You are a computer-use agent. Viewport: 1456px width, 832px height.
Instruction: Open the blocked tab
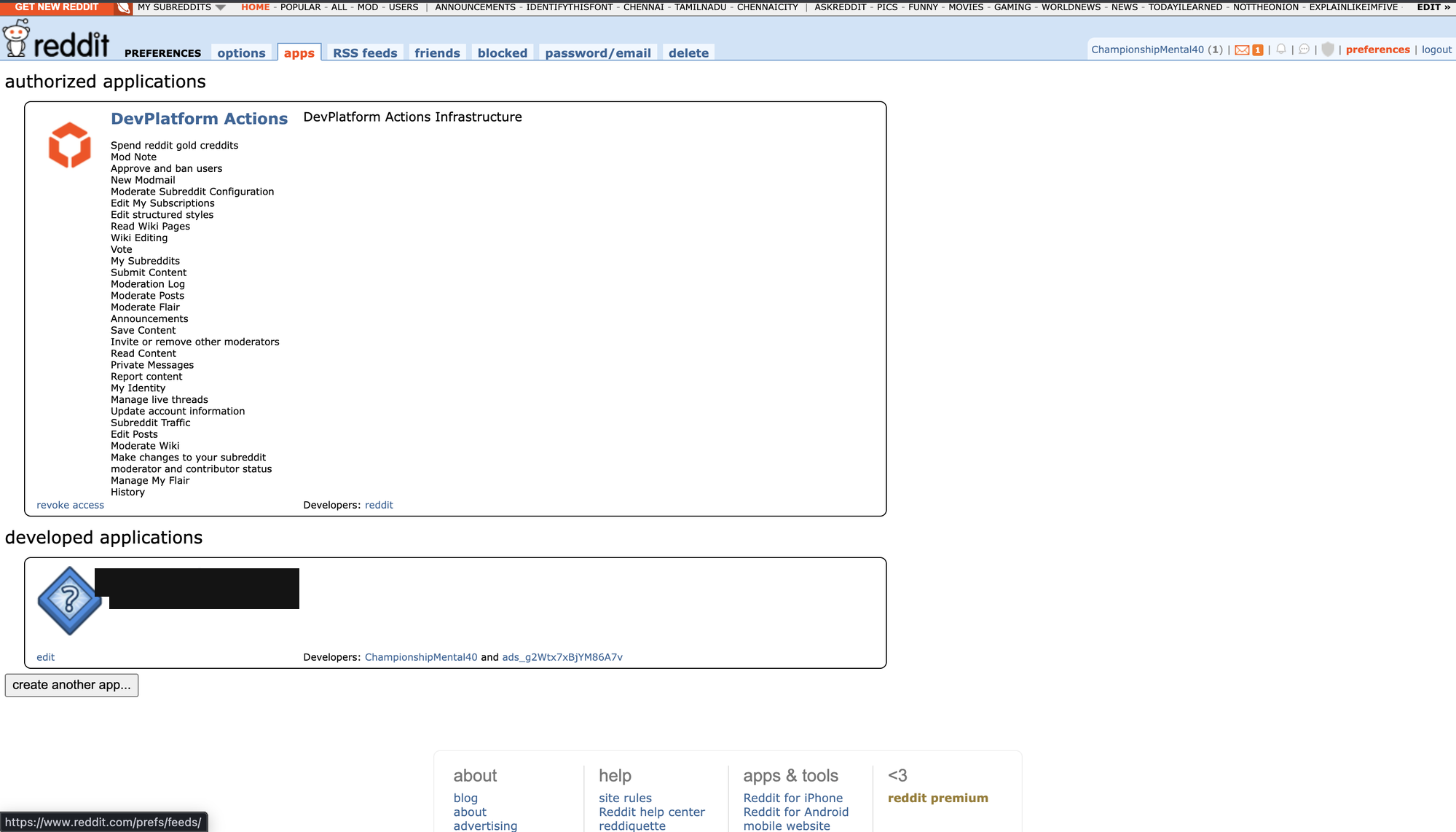point(503,52)
